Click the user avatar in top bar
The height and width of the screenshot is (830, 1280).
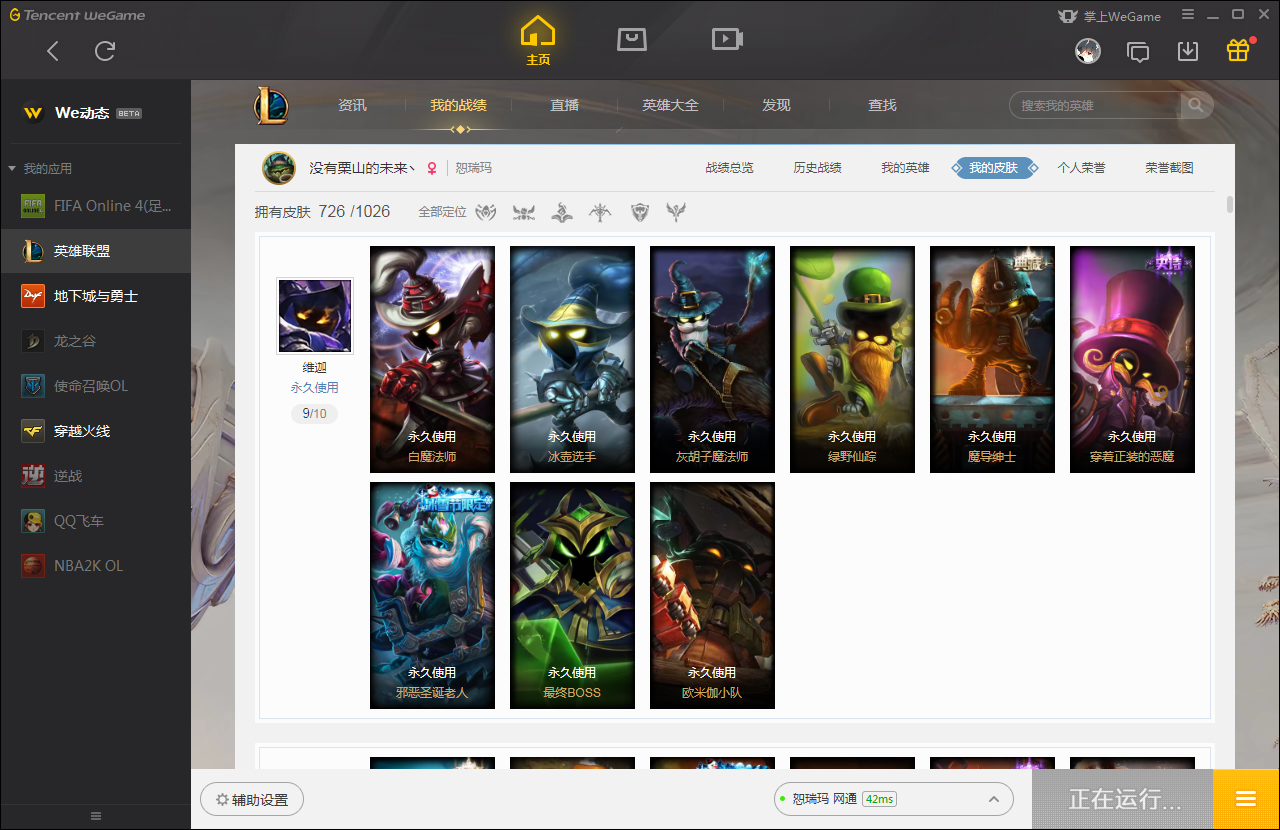[x=1088, y=51]
